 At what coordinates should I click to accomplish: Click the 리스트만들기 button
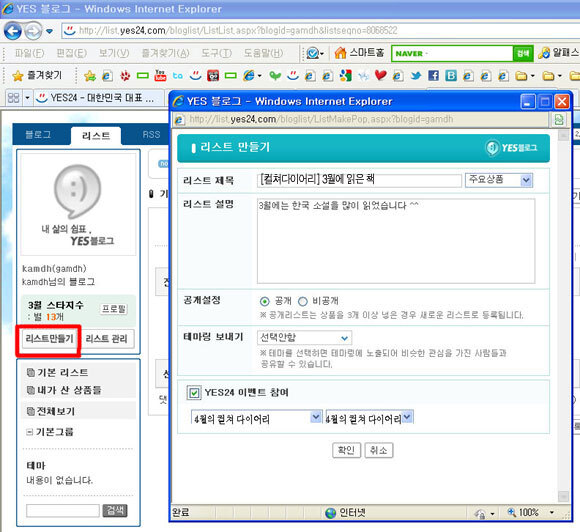49,339
